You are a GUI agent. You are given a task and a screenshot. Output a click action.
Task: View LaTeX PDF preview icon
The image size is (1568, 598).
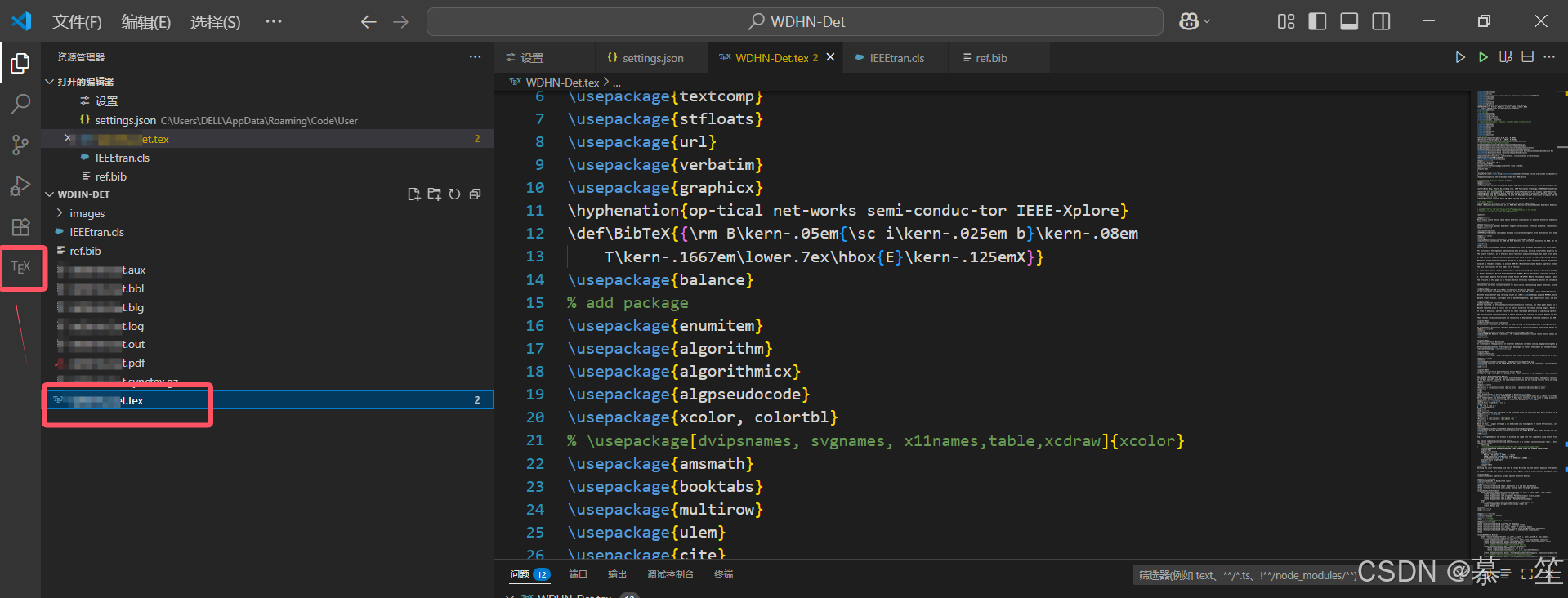tap(1506, 57)
